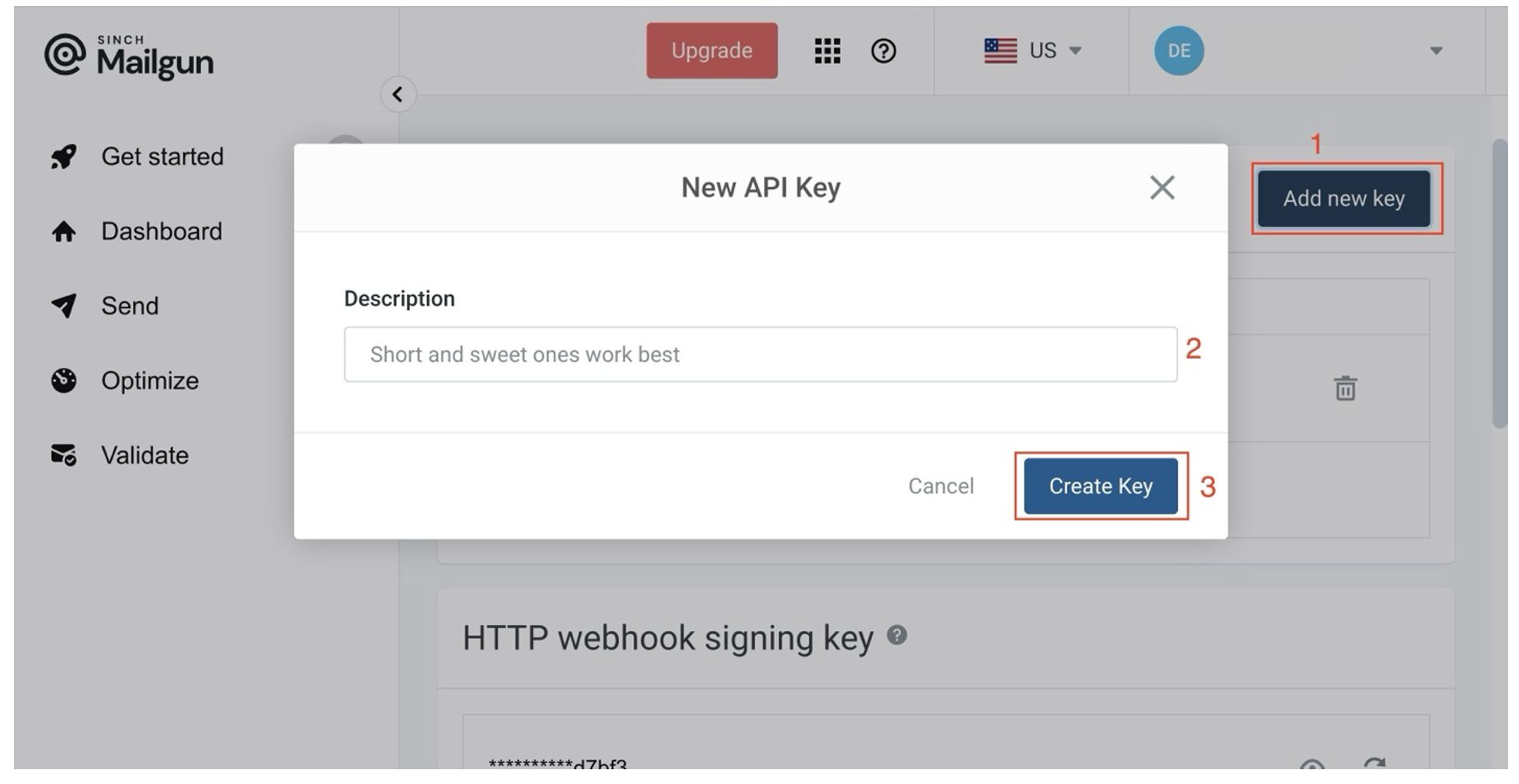The image size is (1519, 784).
Task: Open the Optimize section
Action: [x=150, y=380]
